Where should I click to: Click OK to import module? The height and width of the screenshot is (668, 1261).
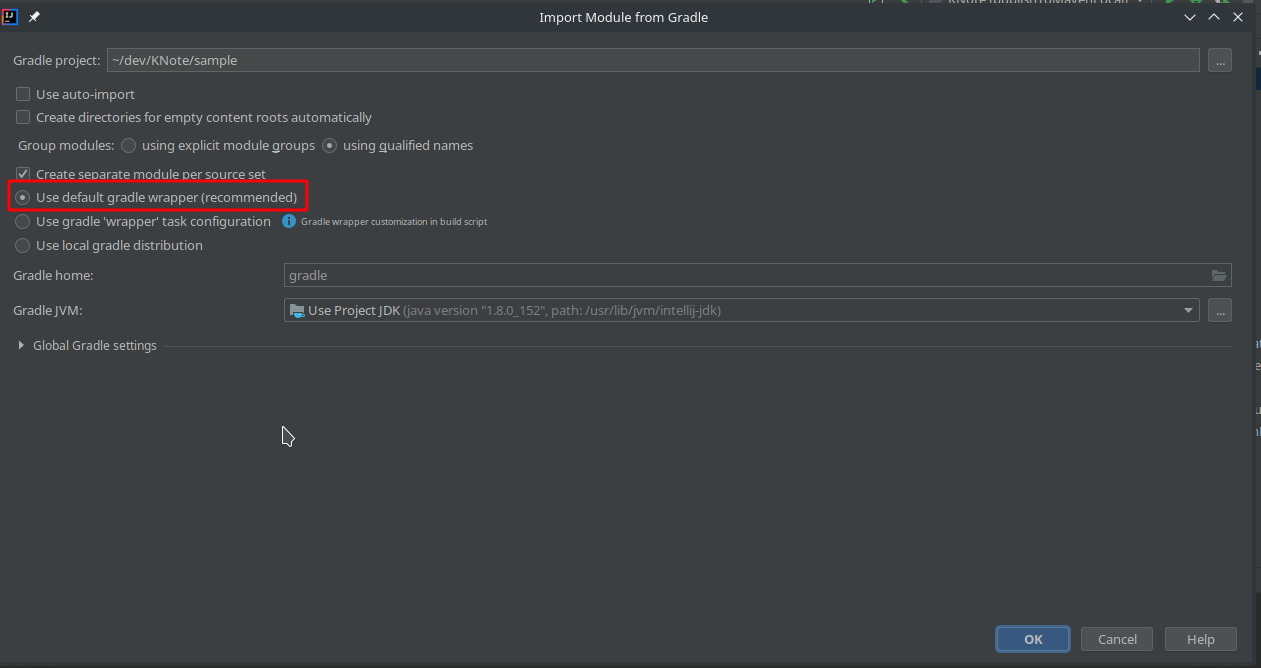(x=1033, y=639)
